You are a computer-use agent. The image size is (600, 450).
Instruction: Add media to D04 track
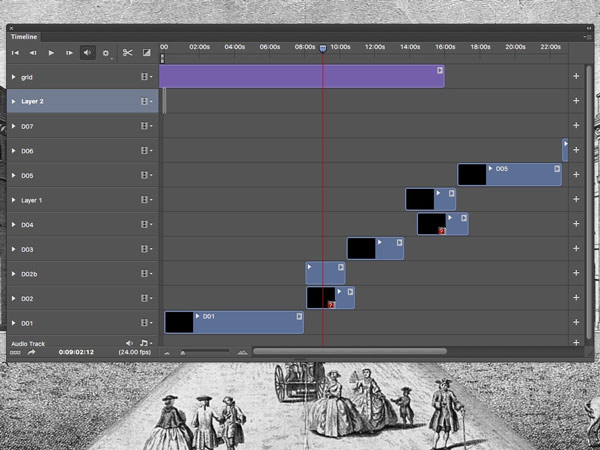click(576, 224)
